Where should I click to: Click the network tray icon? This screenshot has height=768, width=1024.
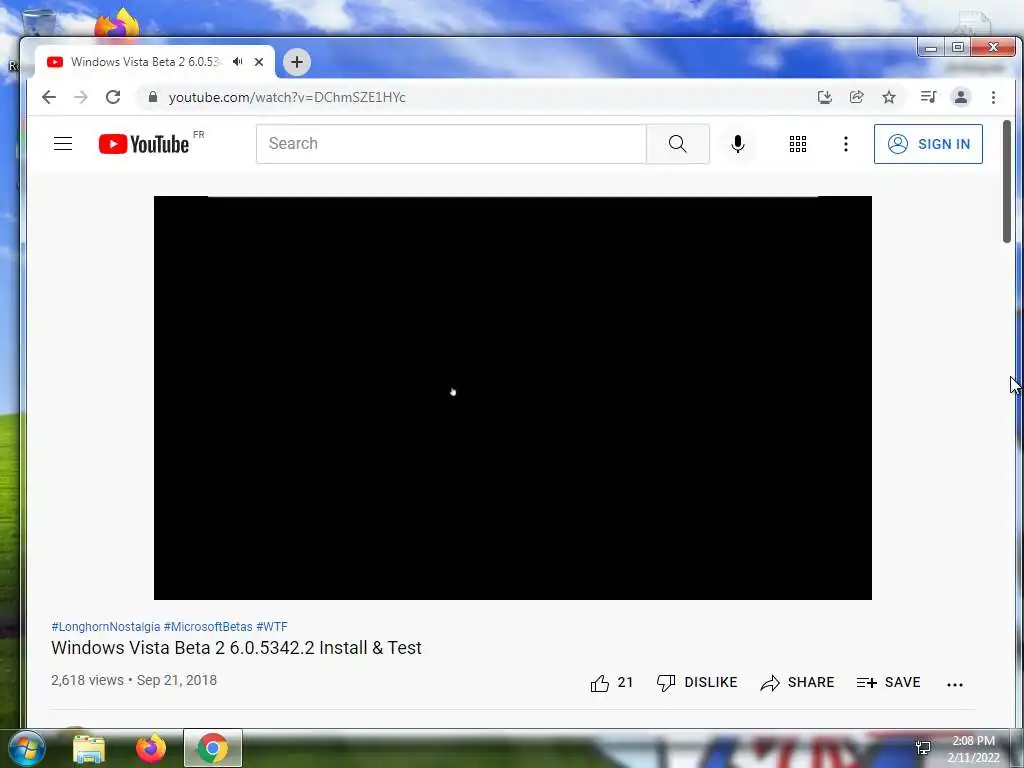[x=923, y=748]
